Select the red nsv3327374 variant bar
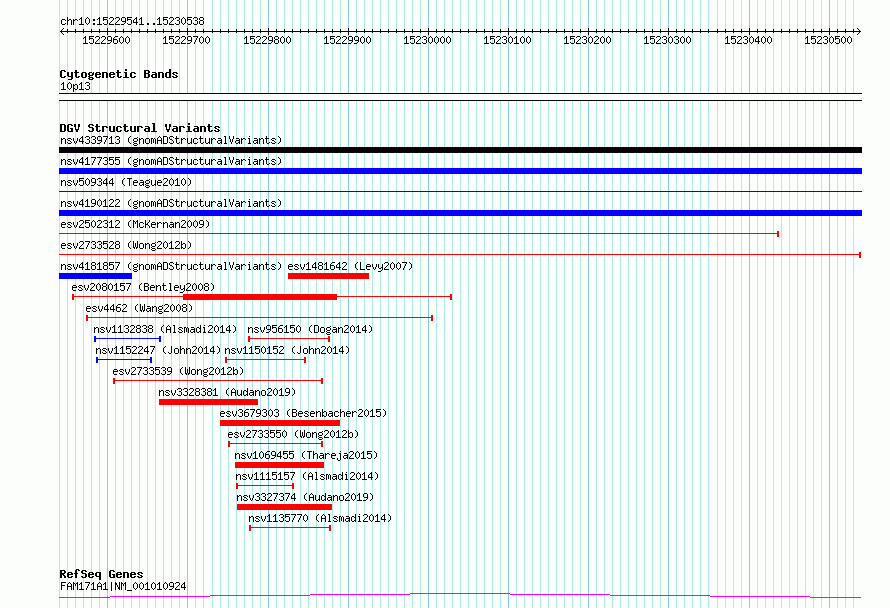 pyautogui.click(x=284, y=507)
